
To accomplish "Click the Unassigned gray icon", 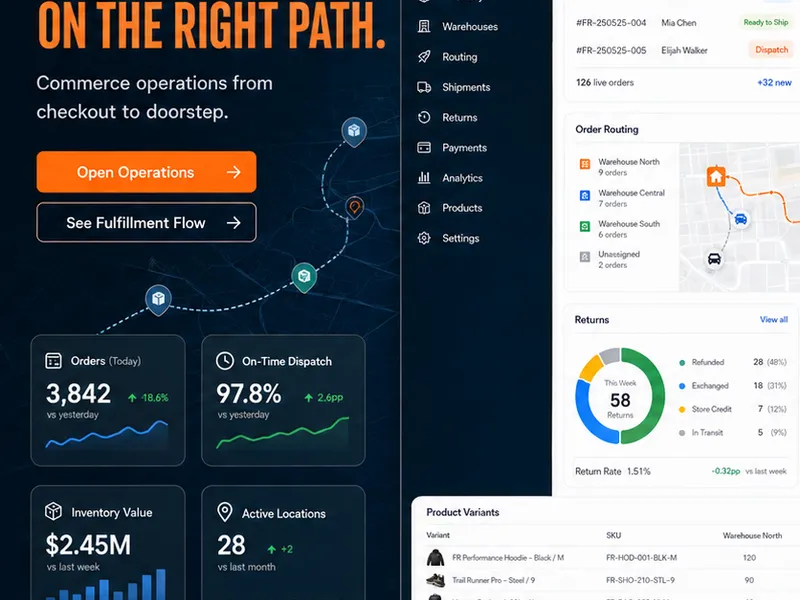I will (585, 257).
